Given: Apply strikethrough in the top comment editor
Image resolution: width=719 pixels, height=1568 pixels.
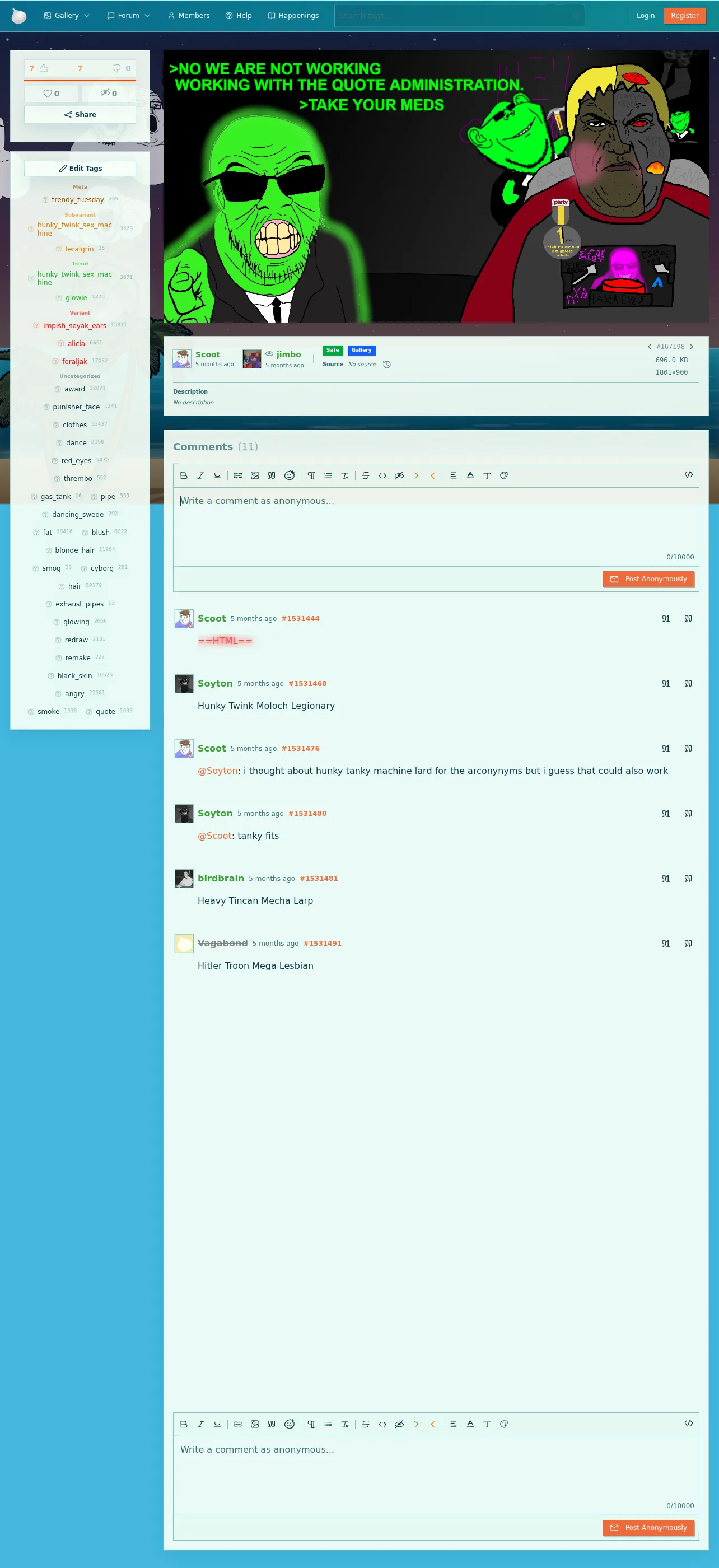Looking at the screenshot, I should 365,475.
